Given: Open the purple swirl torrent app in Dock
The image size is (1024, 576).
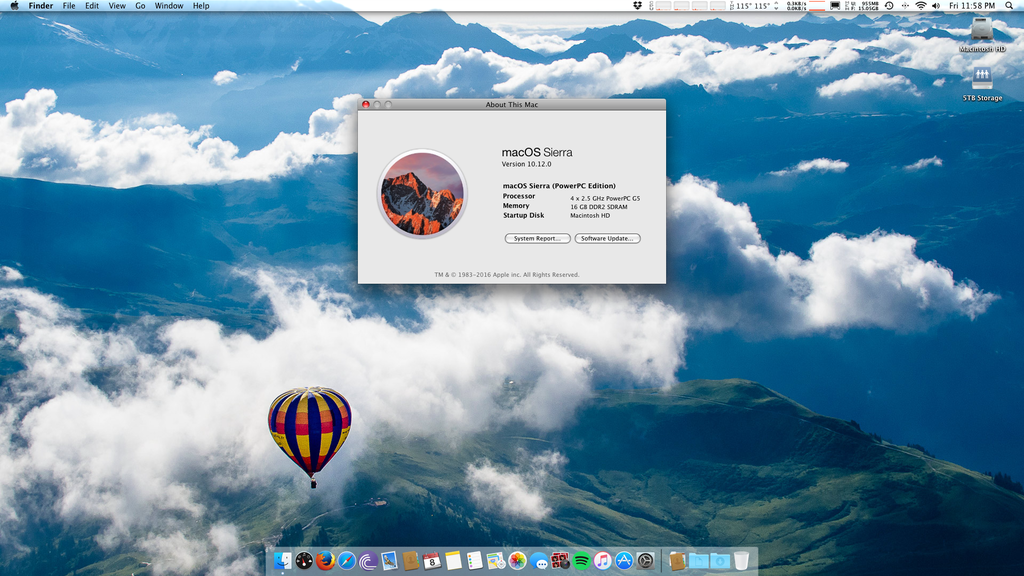Looking at the screenshot, I should coord(368,560).
